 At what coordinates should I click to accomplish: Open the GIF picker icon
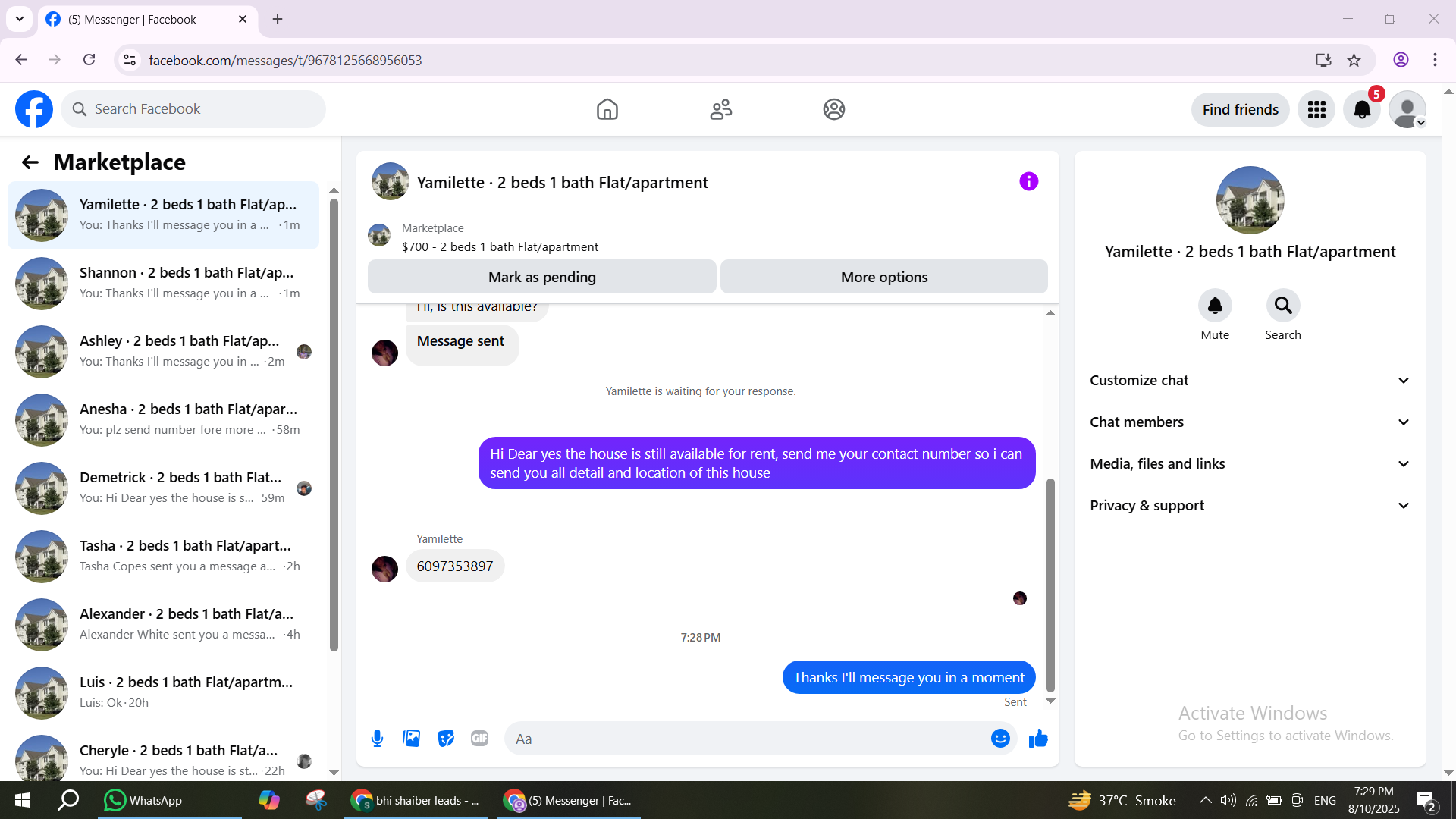pyautogui.click(x=479, y=739)
